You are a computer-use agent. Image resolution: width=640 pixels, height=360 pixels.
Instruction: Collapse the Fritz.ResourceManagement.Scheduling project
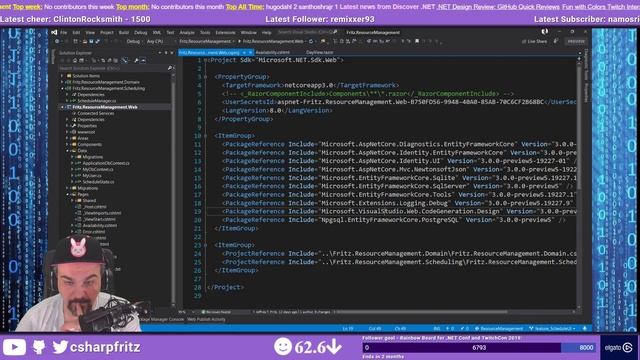[x=62, y=88]
